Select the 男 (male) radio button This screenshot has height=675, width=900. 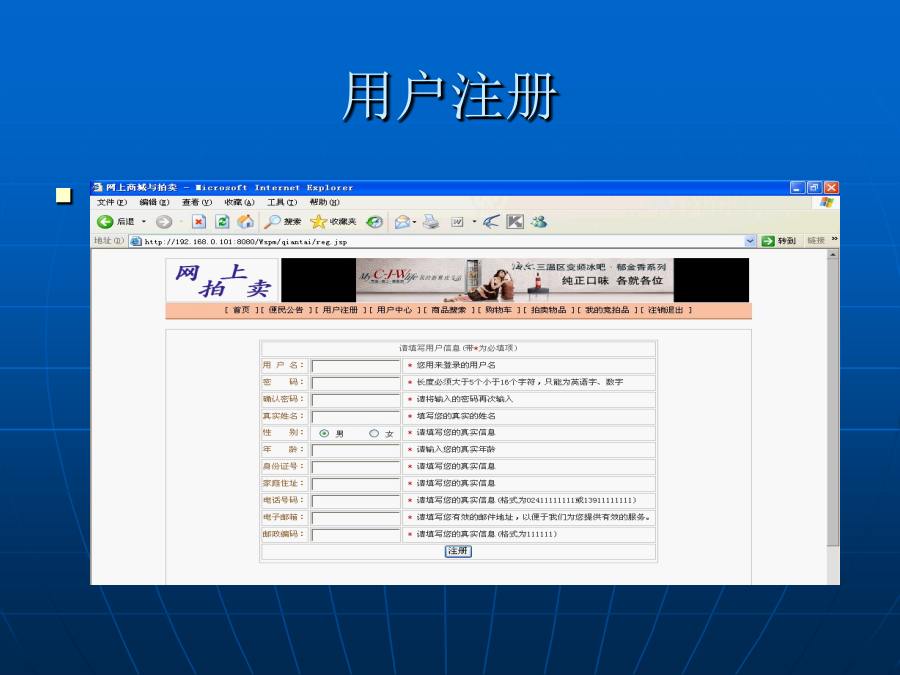[324, 433]
